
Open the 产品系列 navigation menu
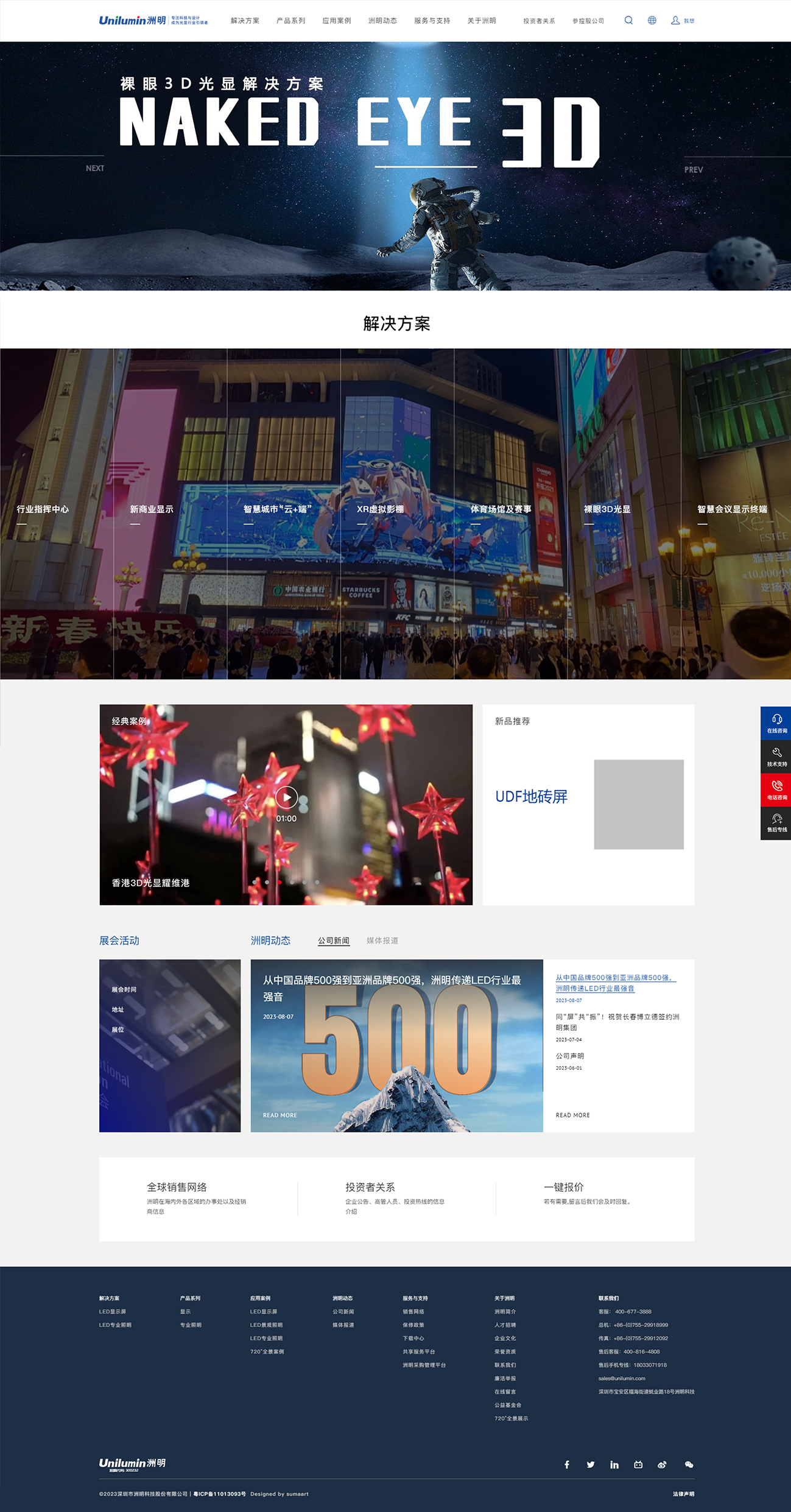[x=290, y=21]
